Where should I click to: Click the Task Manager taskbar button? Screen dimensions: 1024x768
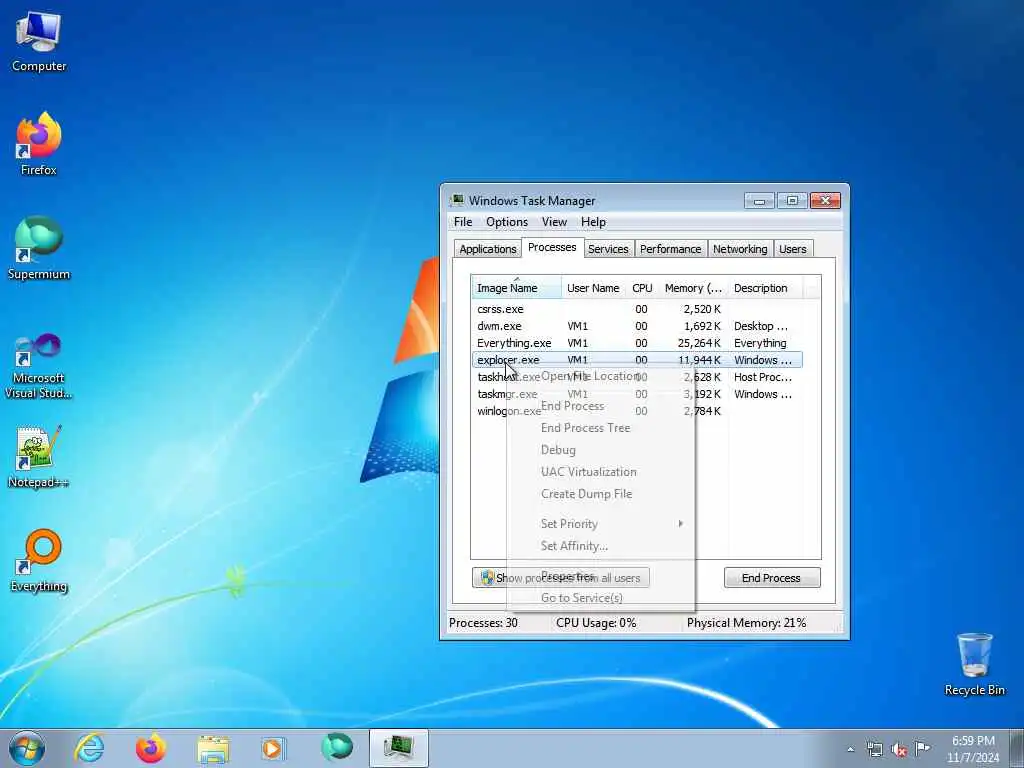[x=399, y=748]
